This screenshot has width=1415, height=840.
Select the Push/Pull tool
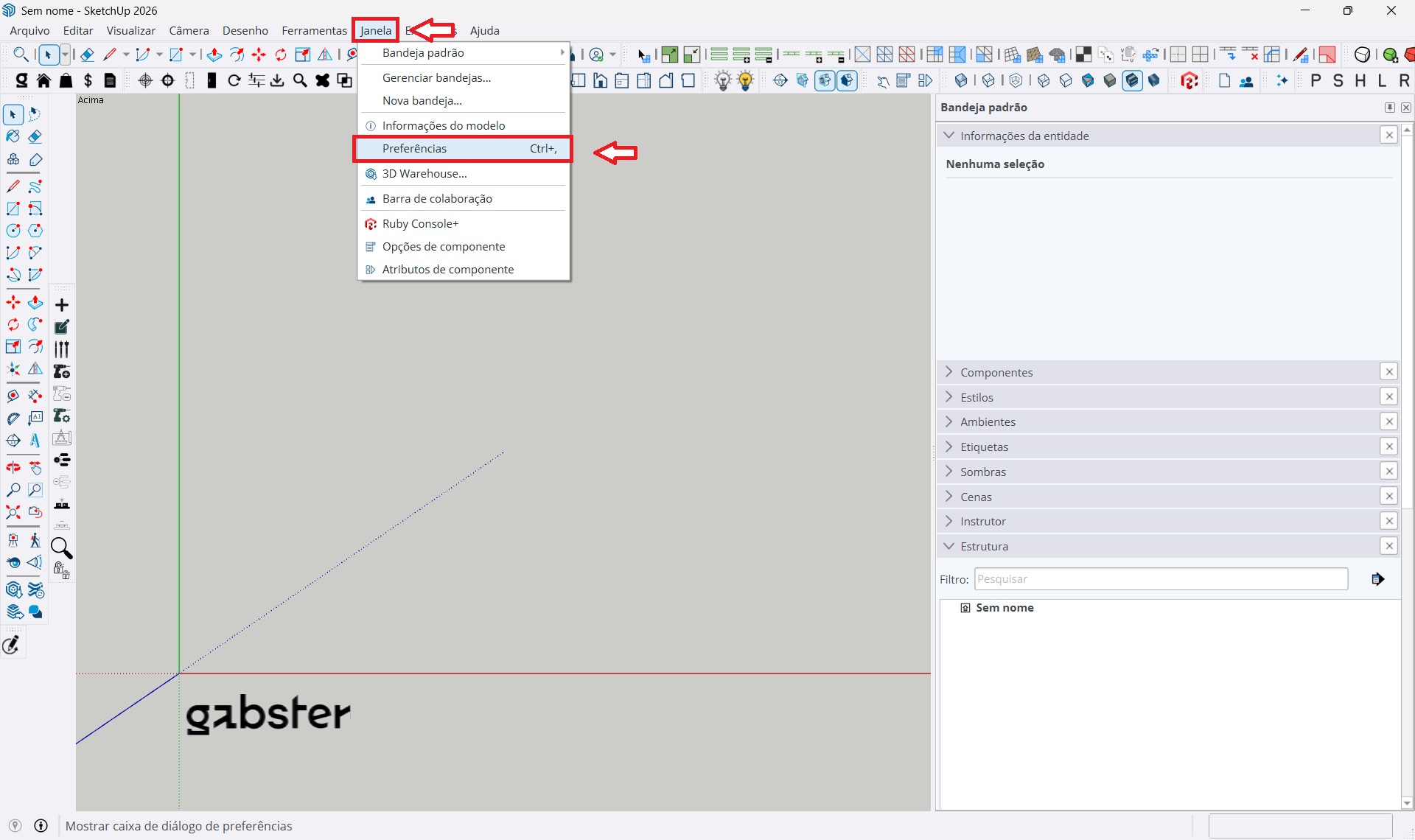[x=35, y=303]
